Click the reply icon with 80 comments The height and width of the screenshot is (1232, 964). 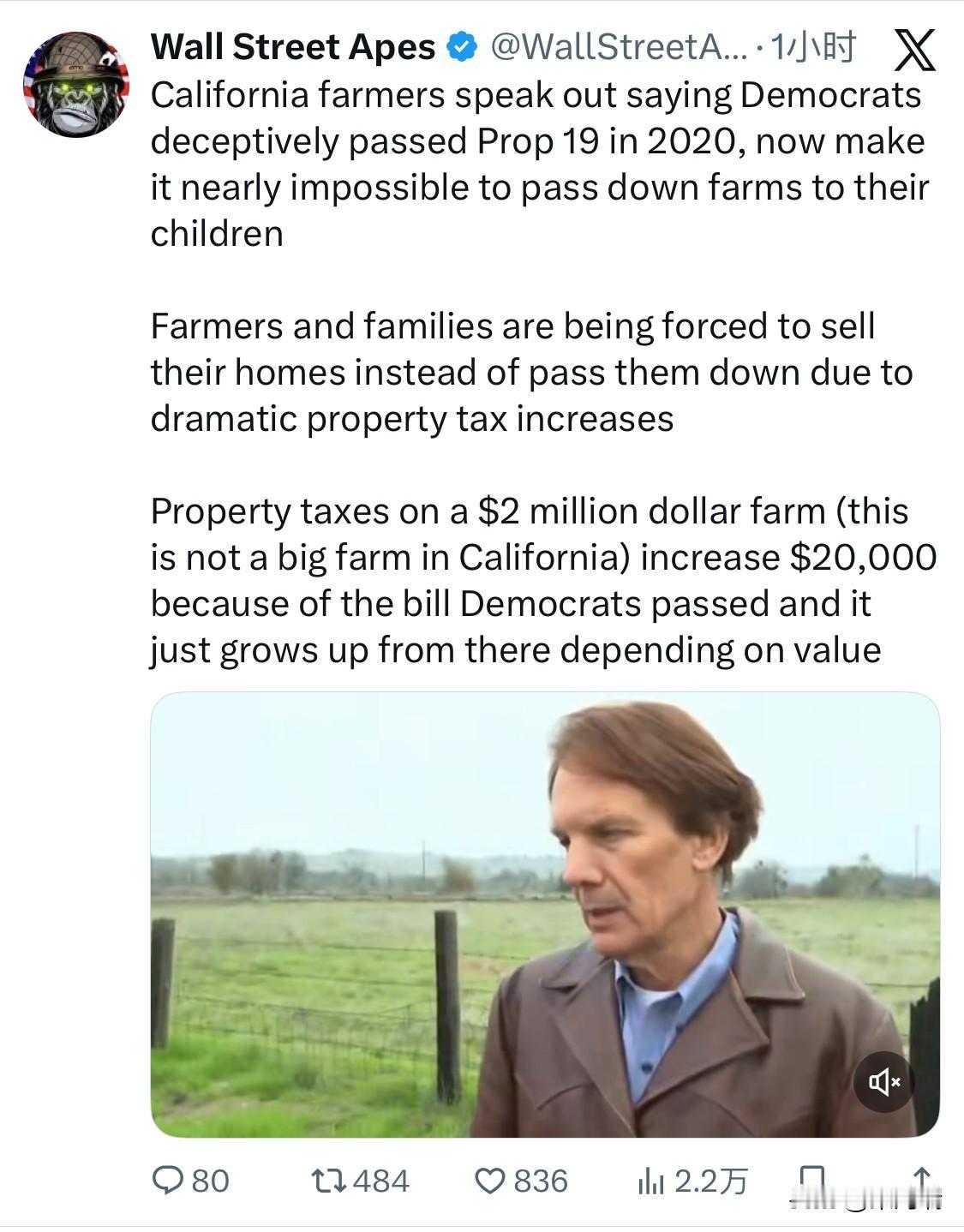(x=164, y=1181)
